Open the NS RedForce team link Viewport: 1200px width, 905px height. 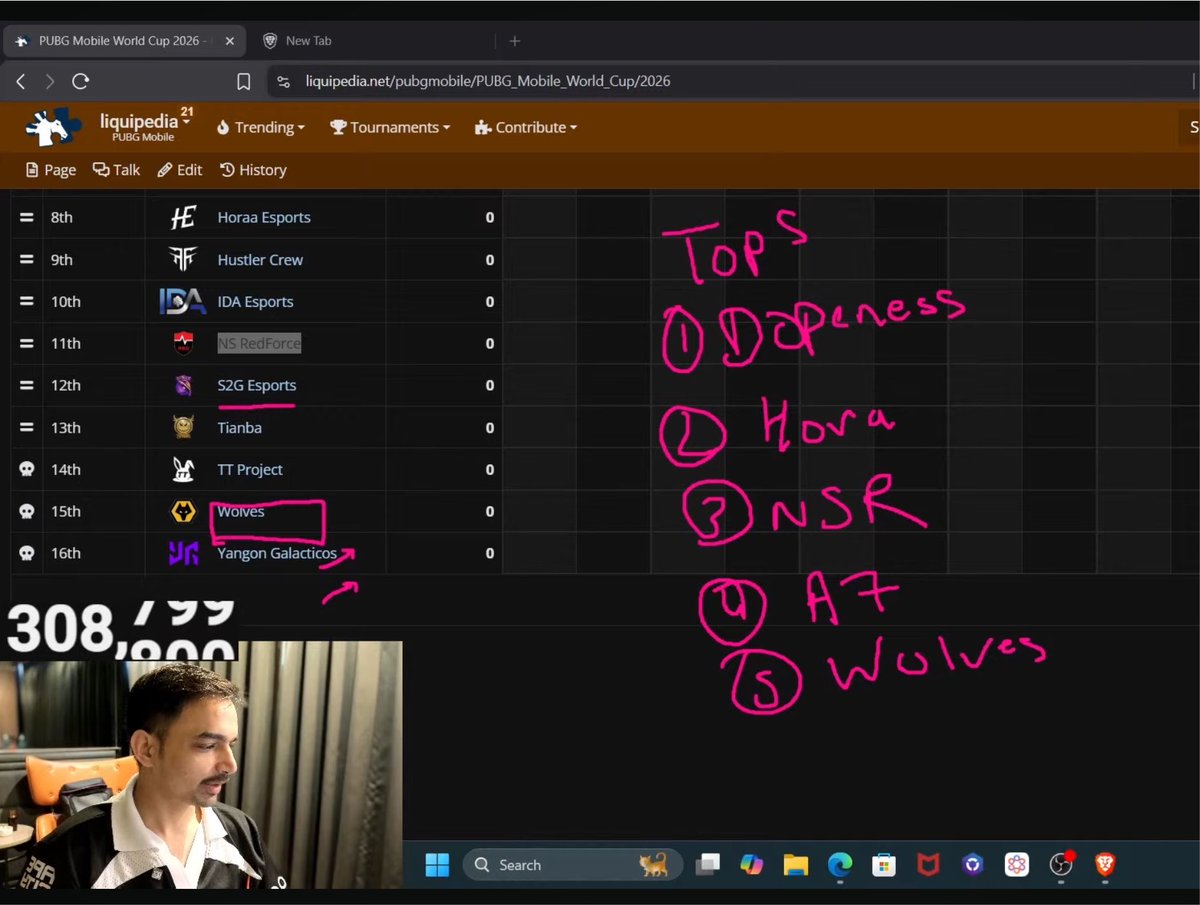[x=259, y=343]
